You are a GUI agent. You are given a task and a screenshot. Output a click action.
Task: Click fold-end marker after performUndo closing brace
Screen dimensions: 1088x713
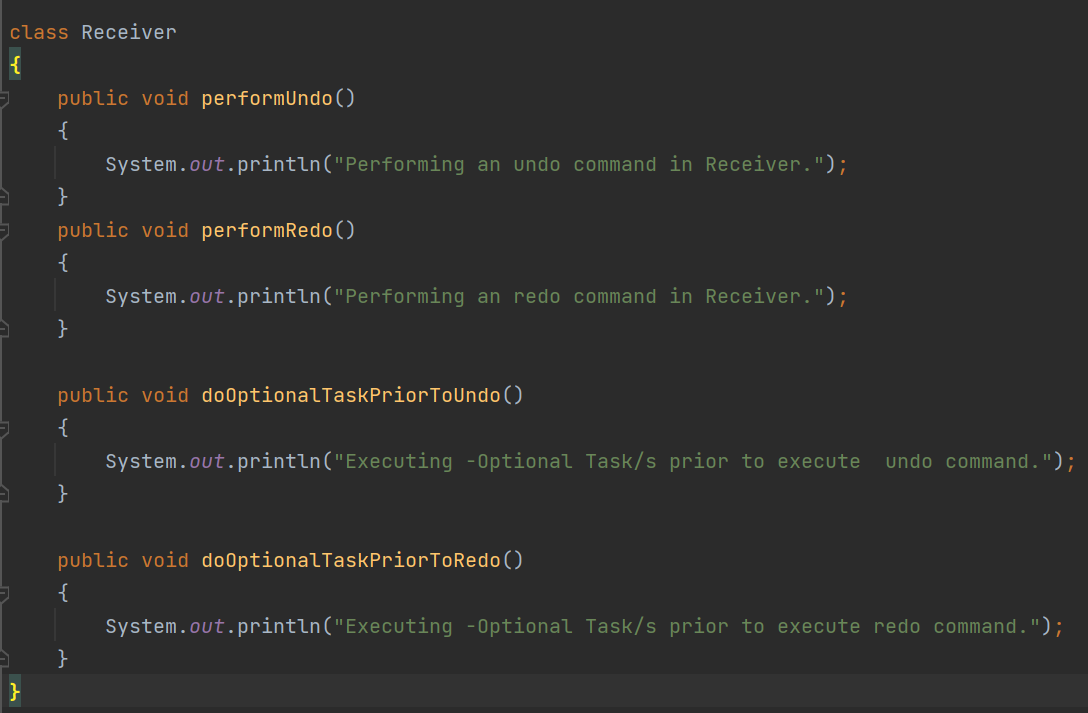[x=3, y=197]
